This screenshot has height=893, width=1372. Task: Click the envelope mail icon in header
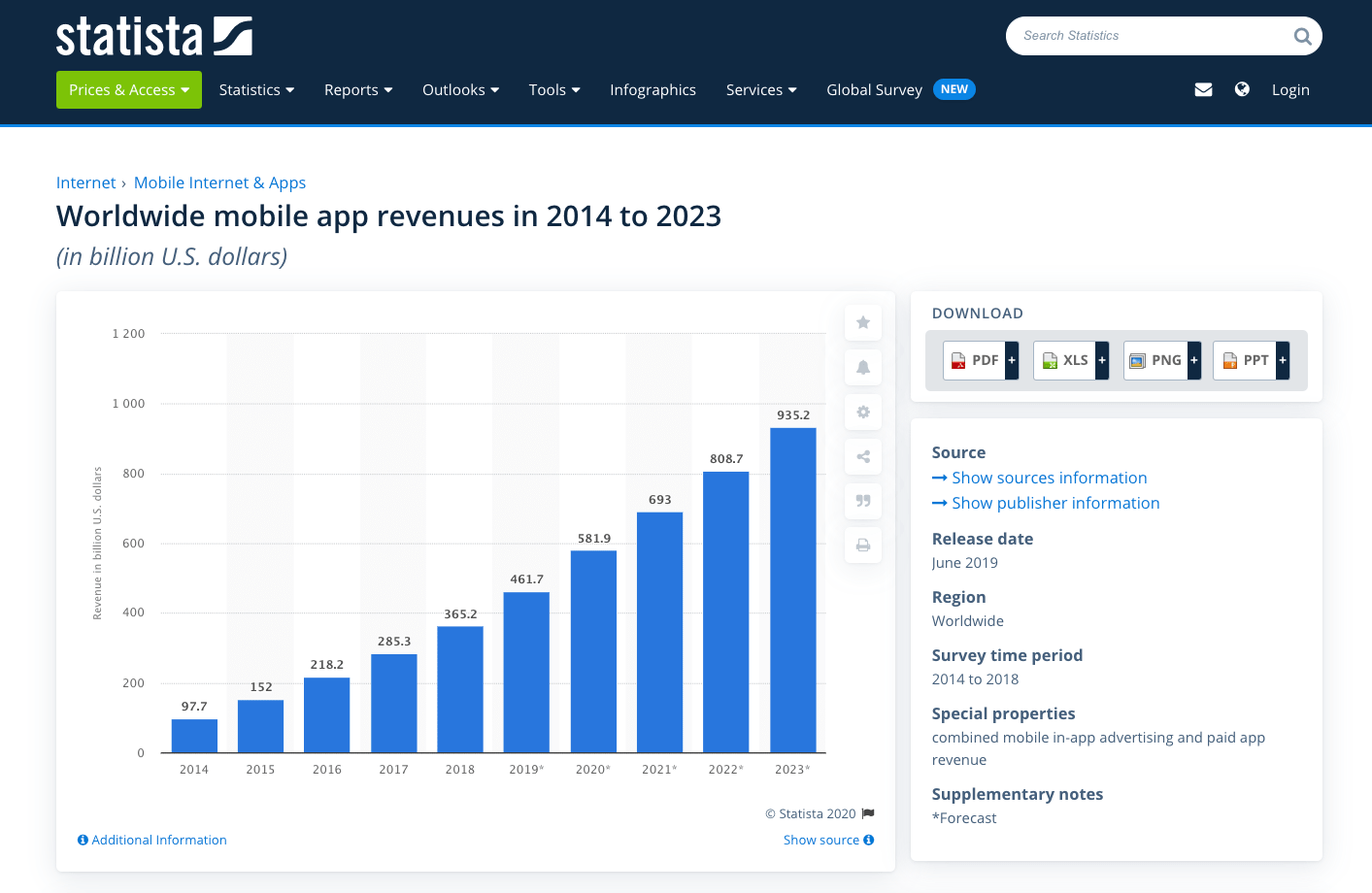click(x=1203, y=89)
